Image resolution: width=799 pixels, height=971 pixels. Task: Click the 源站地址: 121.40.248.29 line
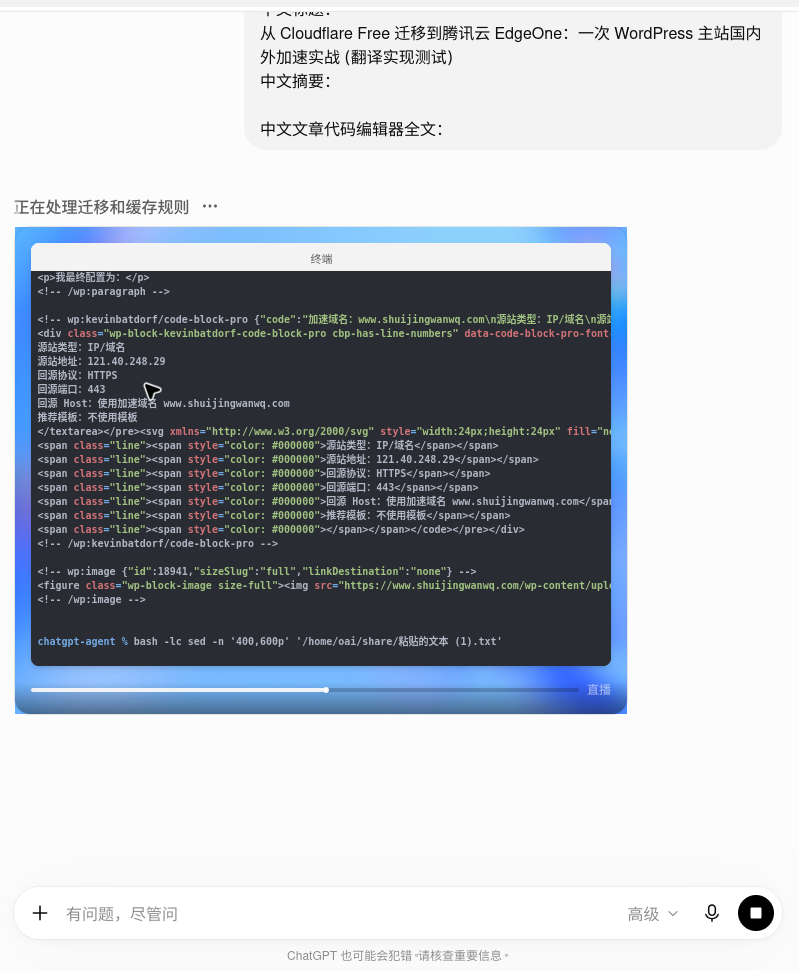[x=102, y=361]
